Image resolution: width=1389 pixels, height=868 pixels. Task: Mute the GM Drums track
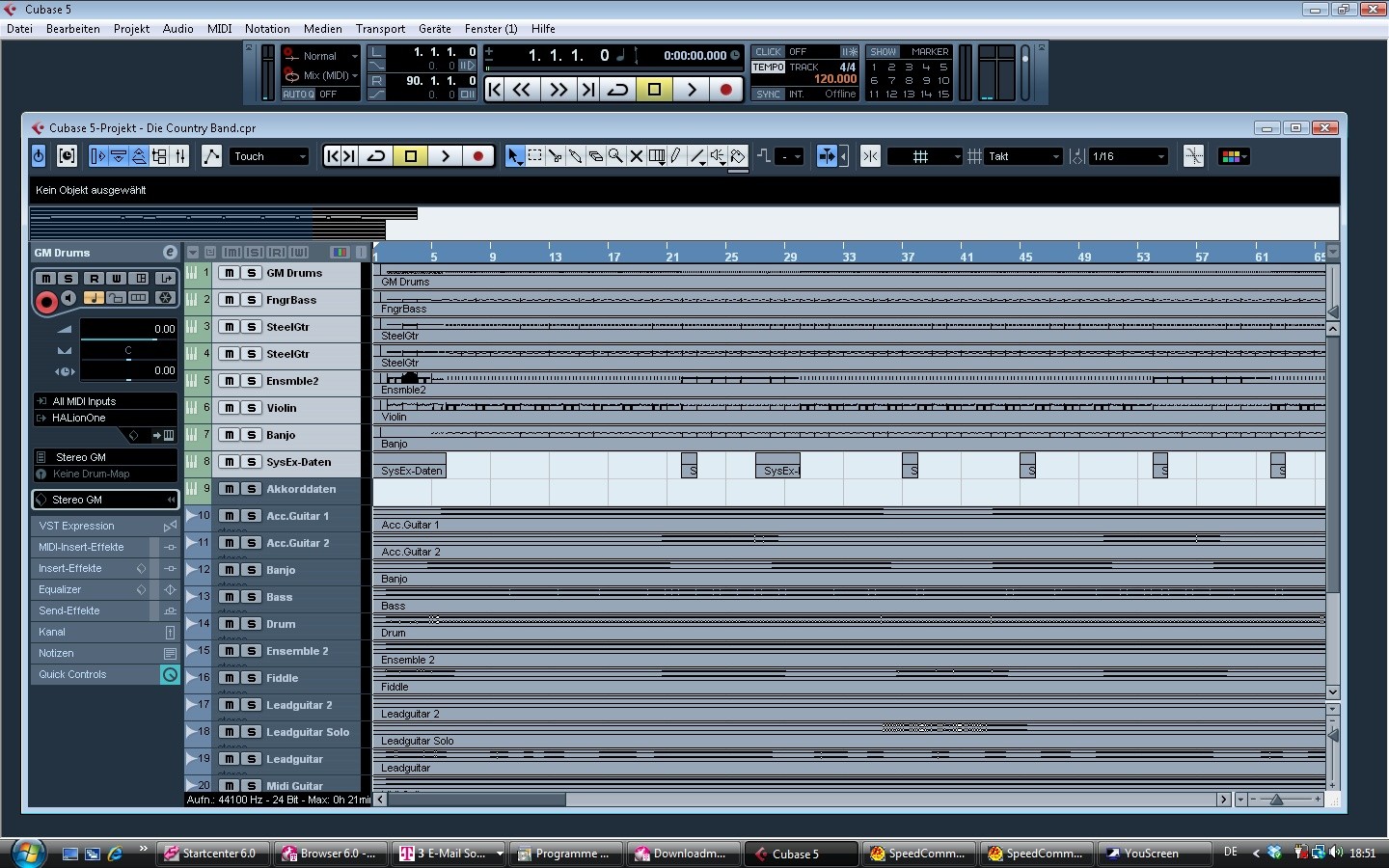[x=230, y=273]
